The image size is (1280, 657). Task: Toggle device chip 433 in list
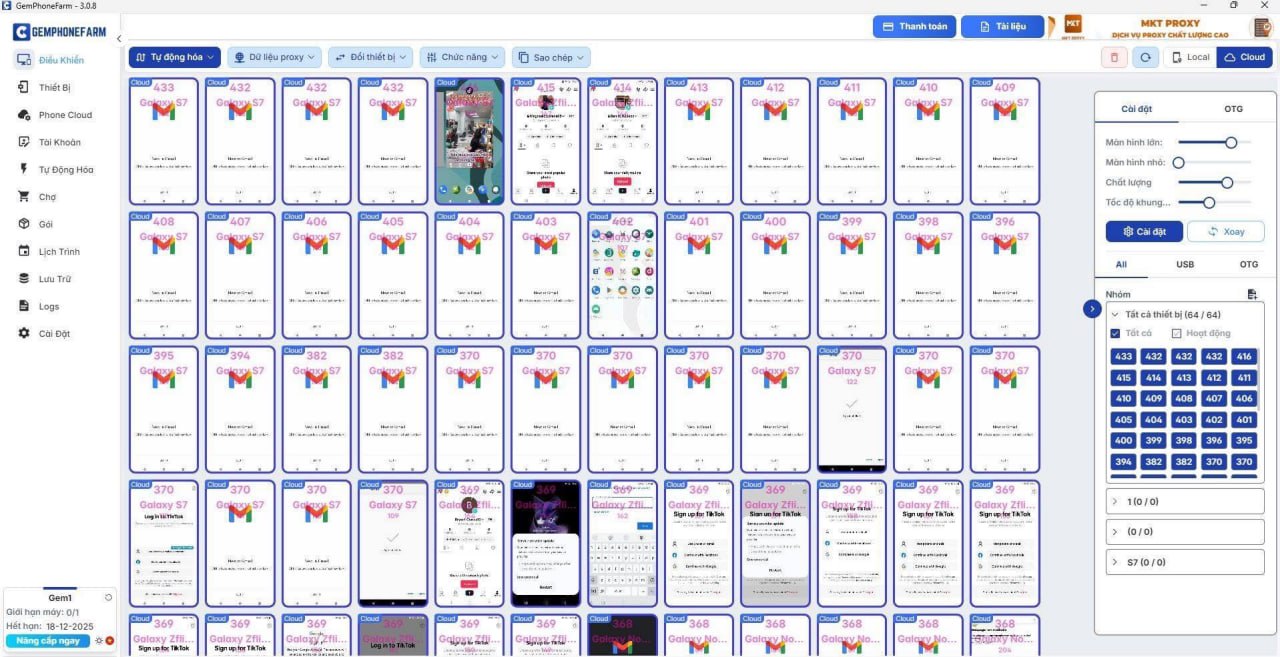(1123, 357)
